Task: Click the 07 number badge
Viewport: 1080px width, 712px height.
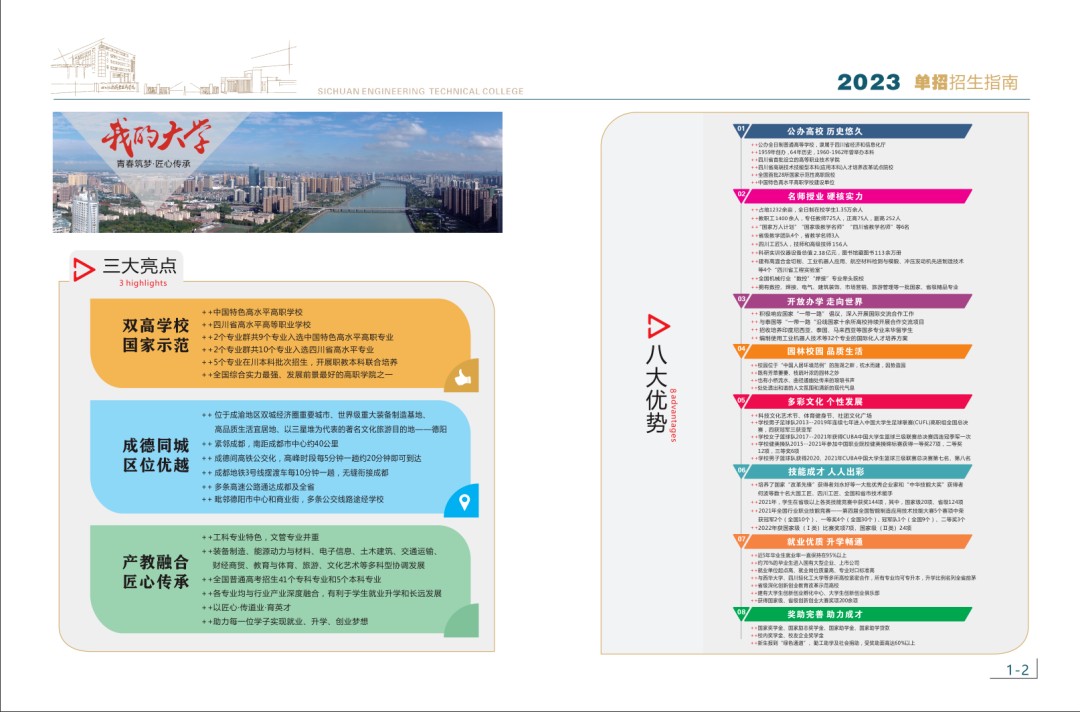Action: click(x=741, y=539)
